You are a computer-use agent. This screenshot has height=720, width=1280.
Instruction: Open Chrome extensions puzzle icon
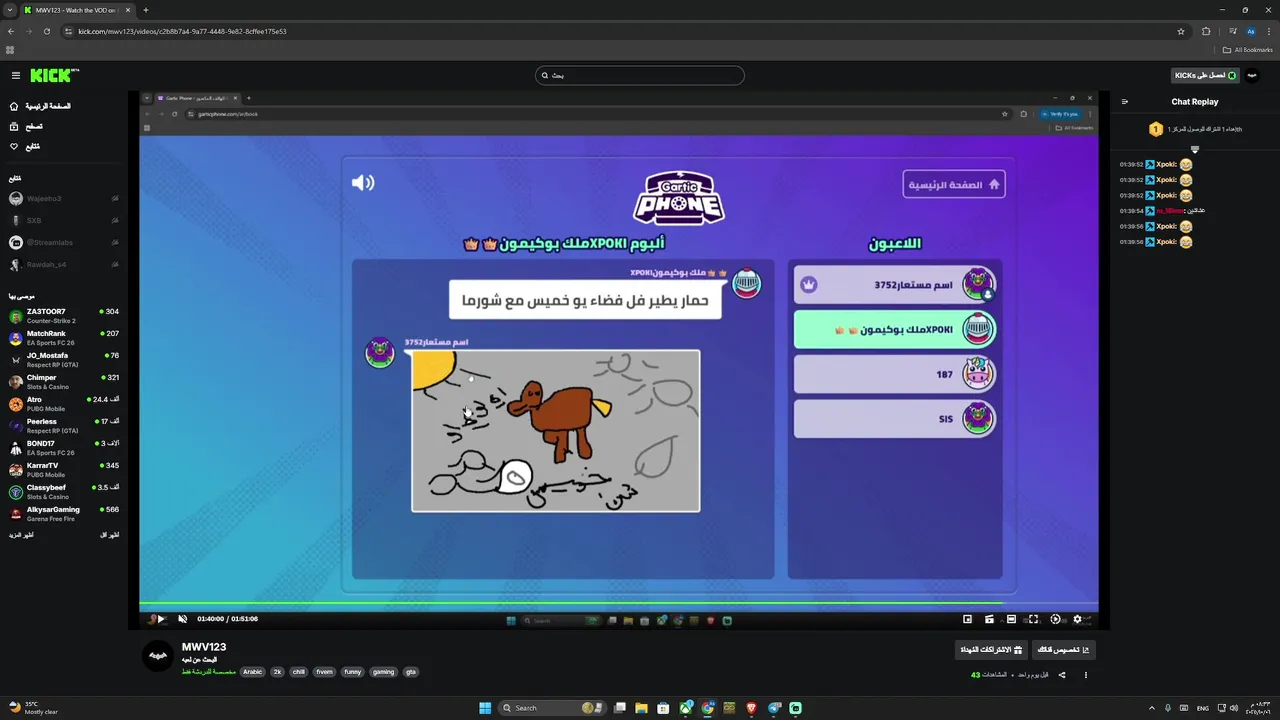pyautogui.click(x=1206, y=31)
